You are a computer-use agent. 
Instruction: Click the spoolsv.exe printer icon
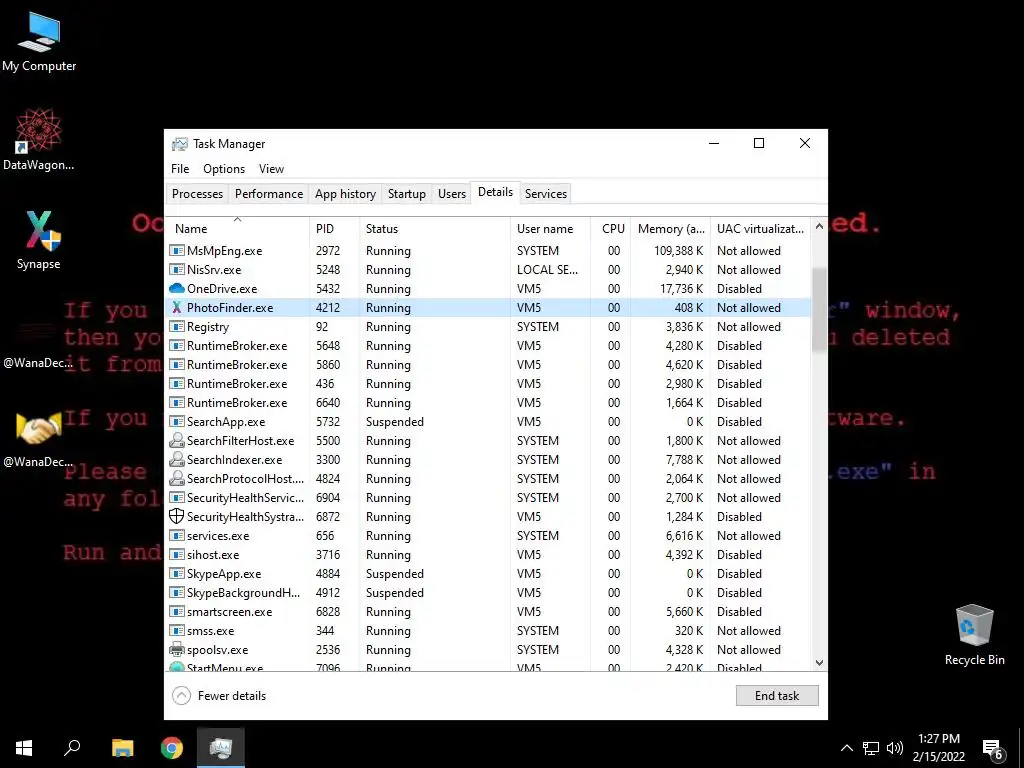[x=176, y=650]
